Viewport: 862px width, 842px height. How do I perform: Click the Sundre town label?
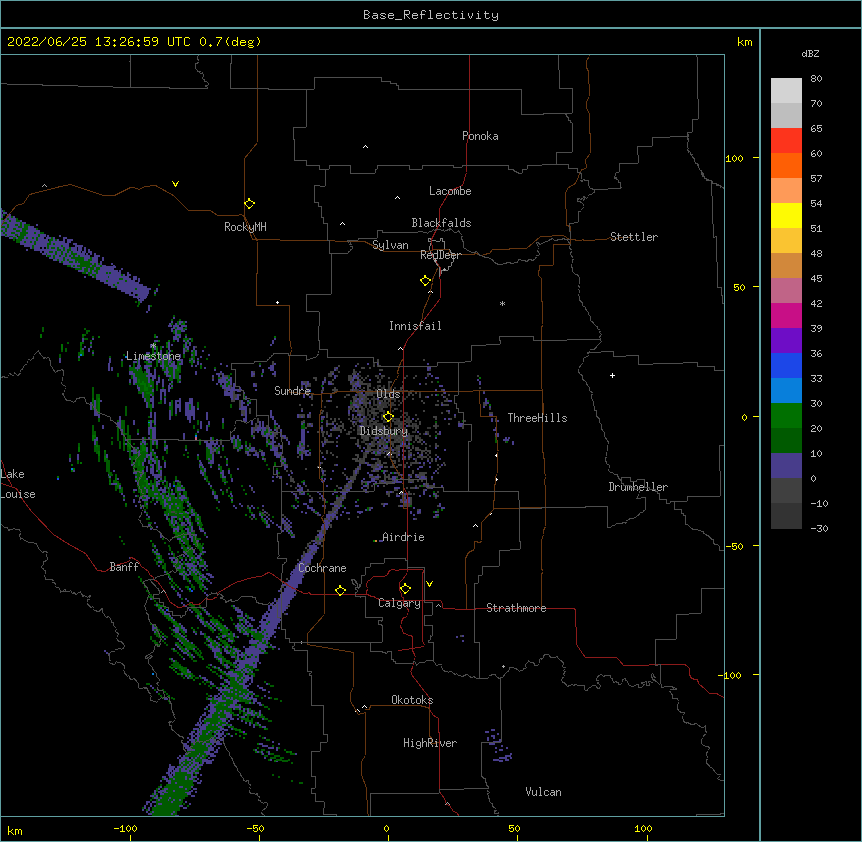[x=292, y=391]
